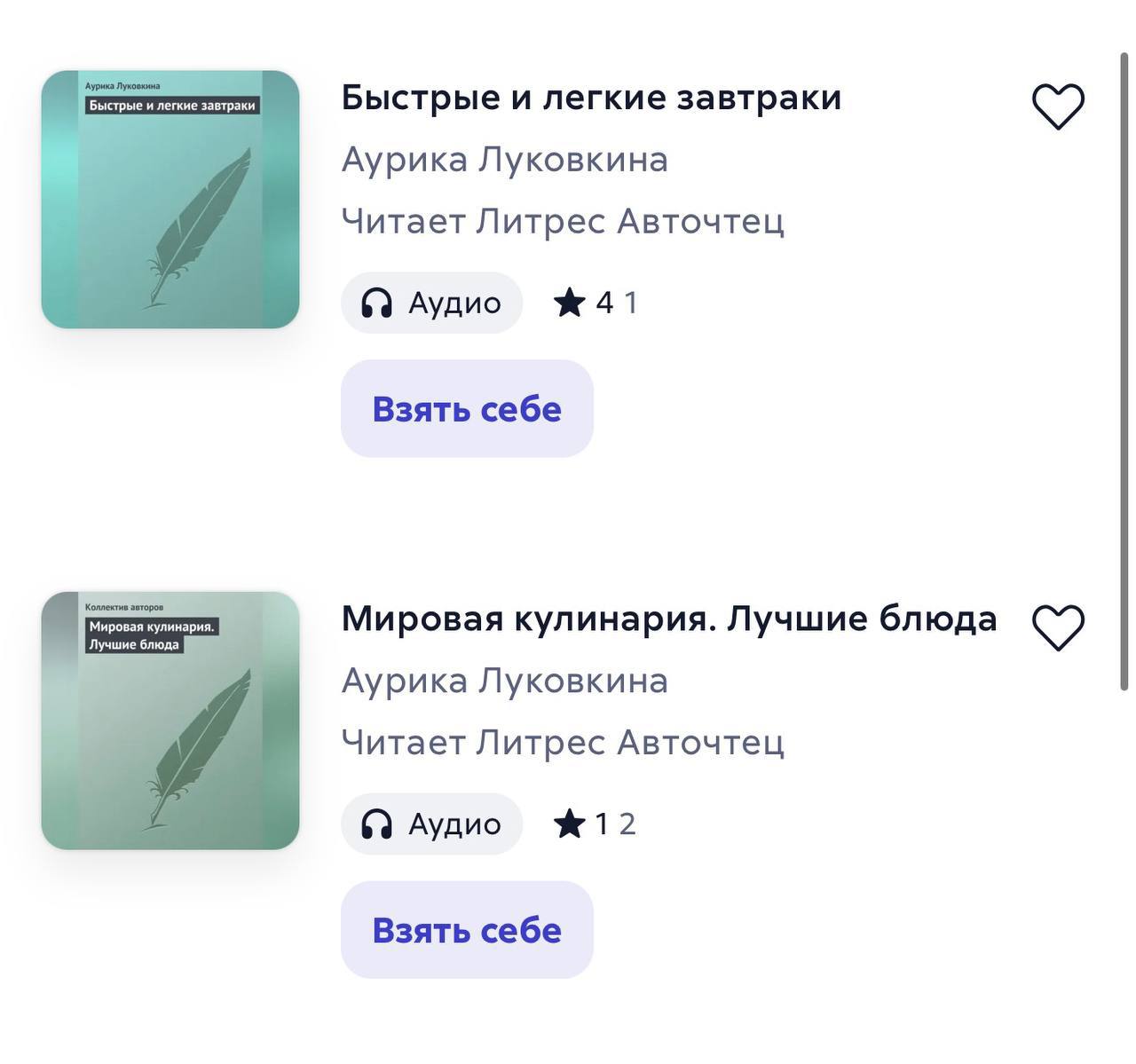Favorite "Мировая кулинария. Лучшие блюда" with heart icon
This screenshot has width=1136, height=1064.
(1058, 627)
